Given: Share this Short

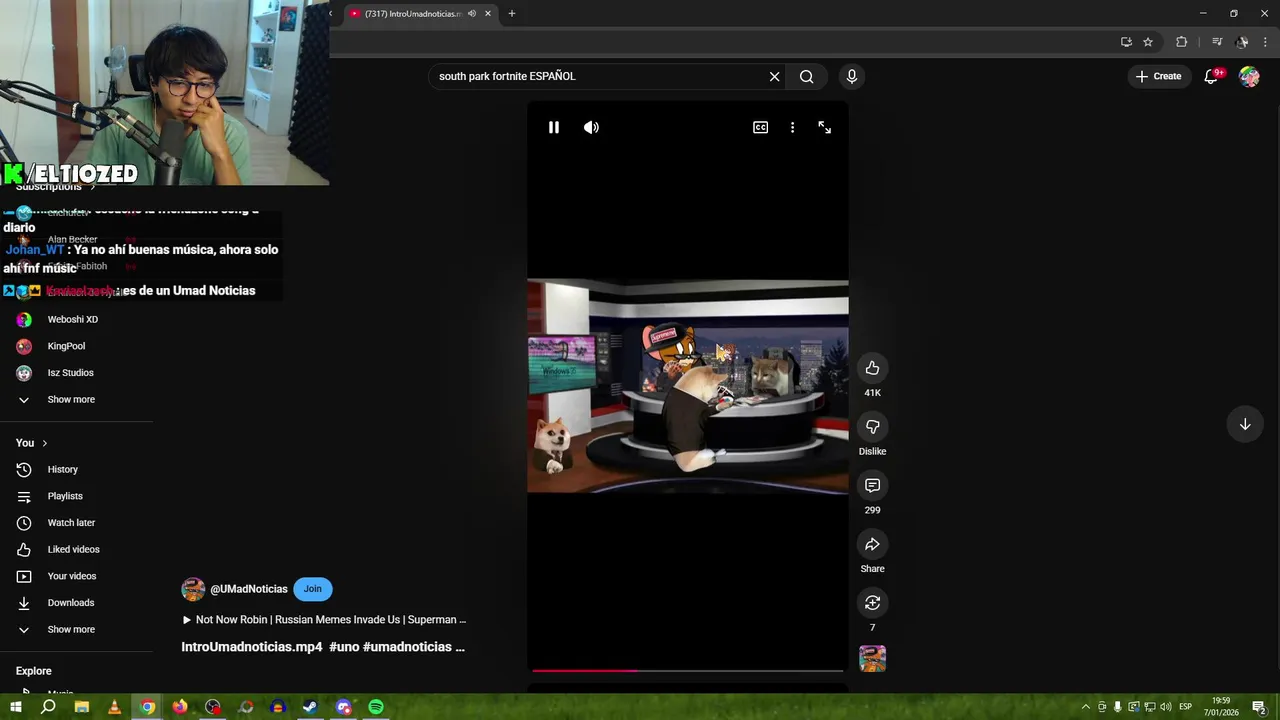Looking at the screenshot, I should point(872,544).
